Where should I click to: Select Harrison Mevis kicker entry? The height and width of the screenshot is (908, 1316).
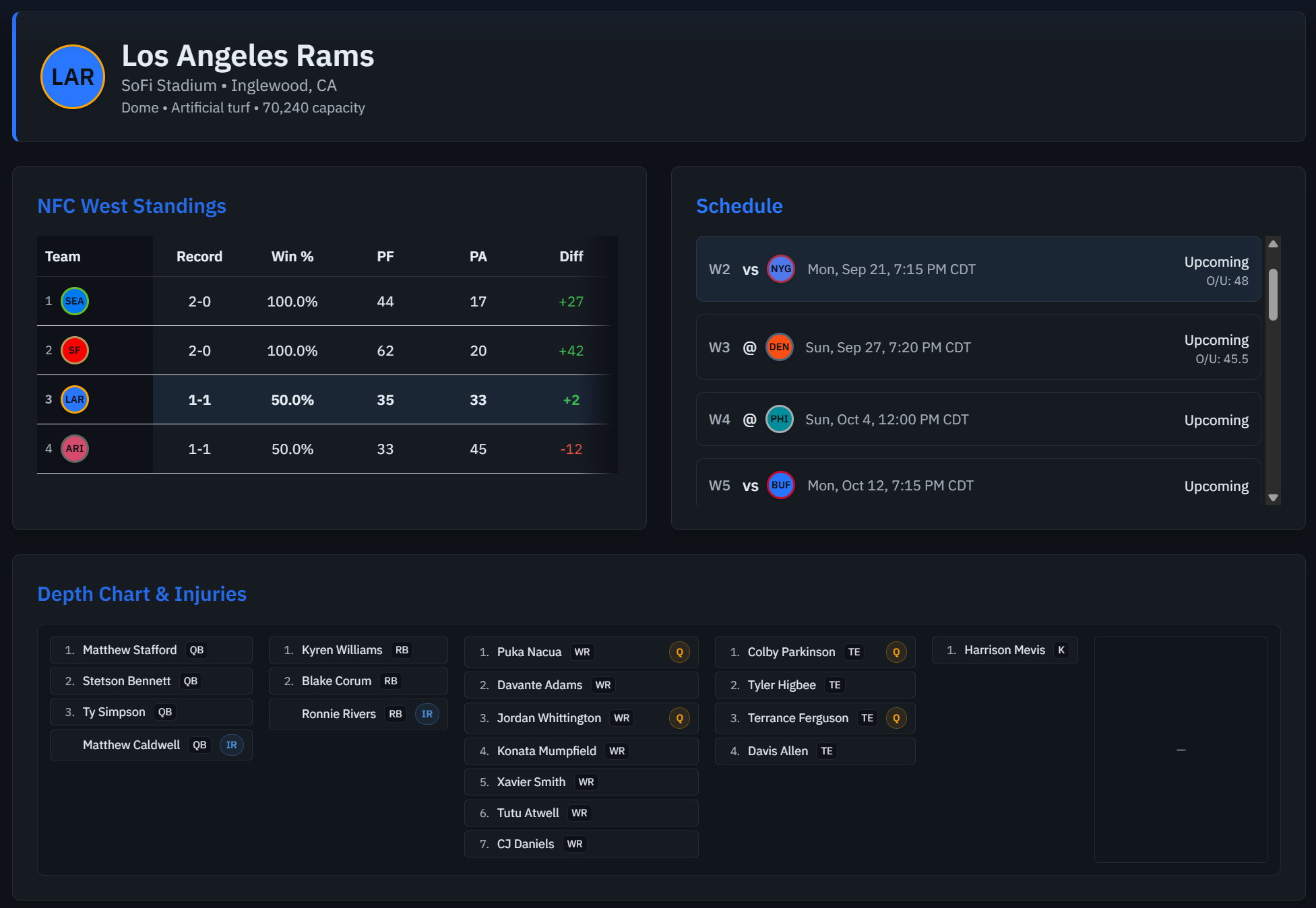(x=1005, y=650)
